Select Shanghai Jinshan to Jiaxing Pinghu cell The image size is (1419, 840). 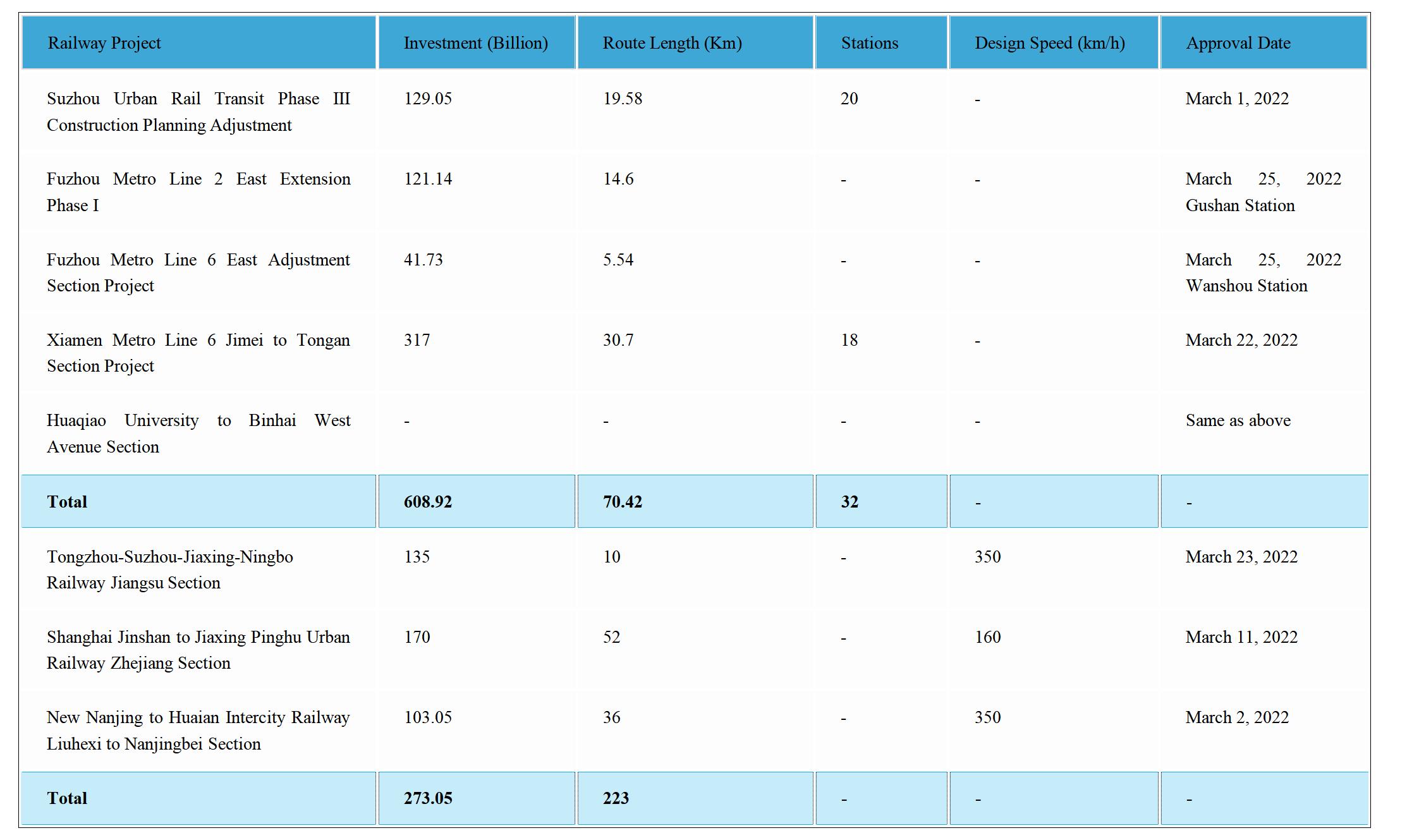198,650
